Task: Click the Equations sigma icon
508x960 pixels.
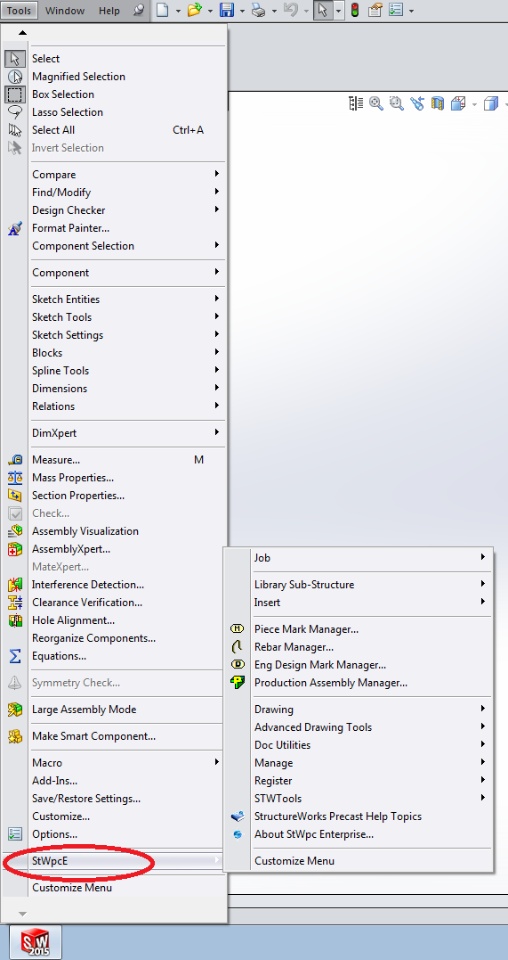Action: [x=15, y=656]
